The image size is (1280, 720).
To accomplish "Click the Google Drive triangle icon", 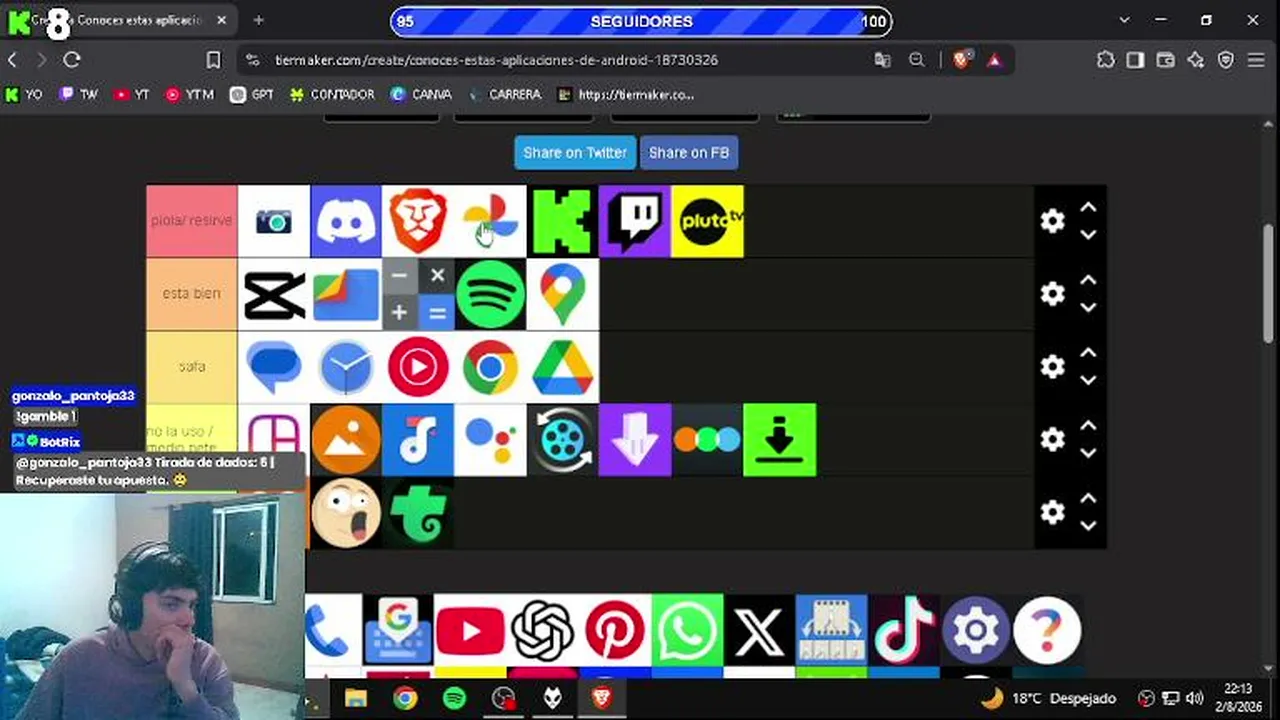I will 562,367.
